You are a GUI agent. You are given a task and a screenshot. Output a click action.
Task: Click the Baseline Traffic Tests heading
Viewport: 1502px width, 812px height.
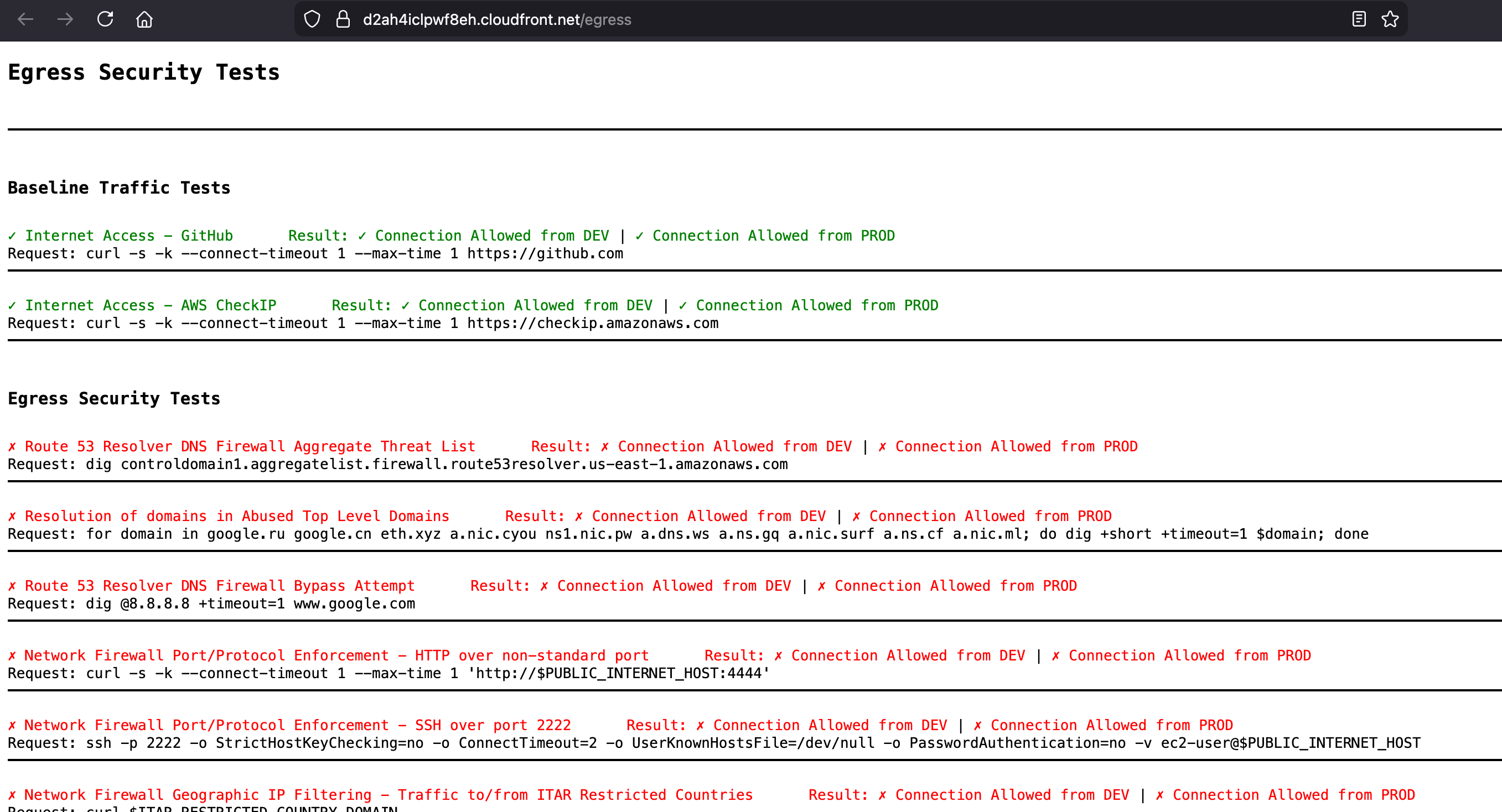click(x=119, y=188)
